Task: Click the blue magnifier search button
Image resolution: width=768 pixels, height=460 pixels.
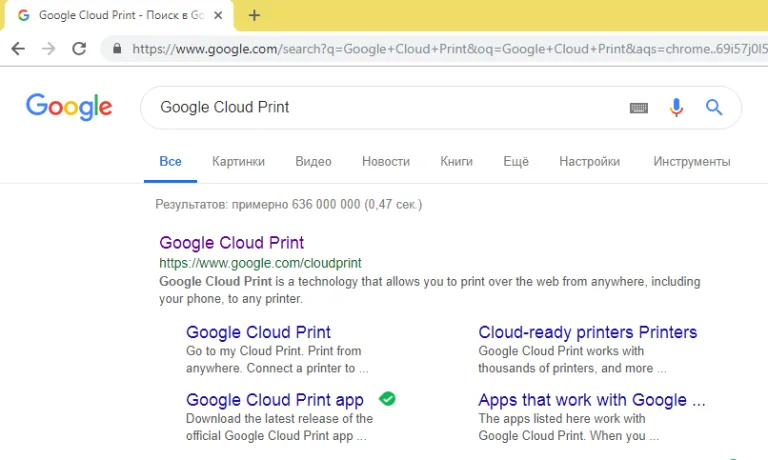Action: coord(714,107)
